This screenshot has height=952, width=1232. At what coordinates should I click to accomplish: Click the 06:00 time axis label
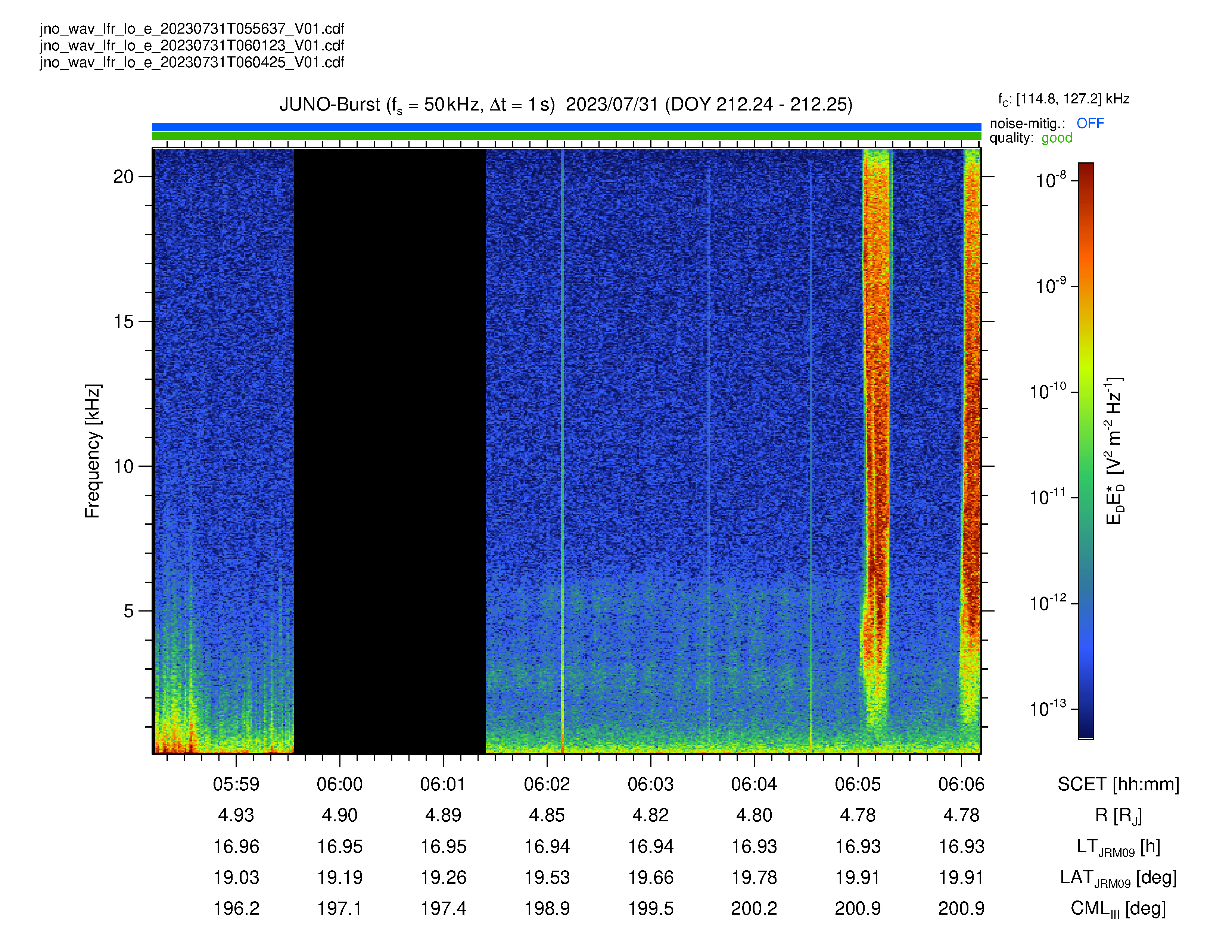tap(340, 784)
